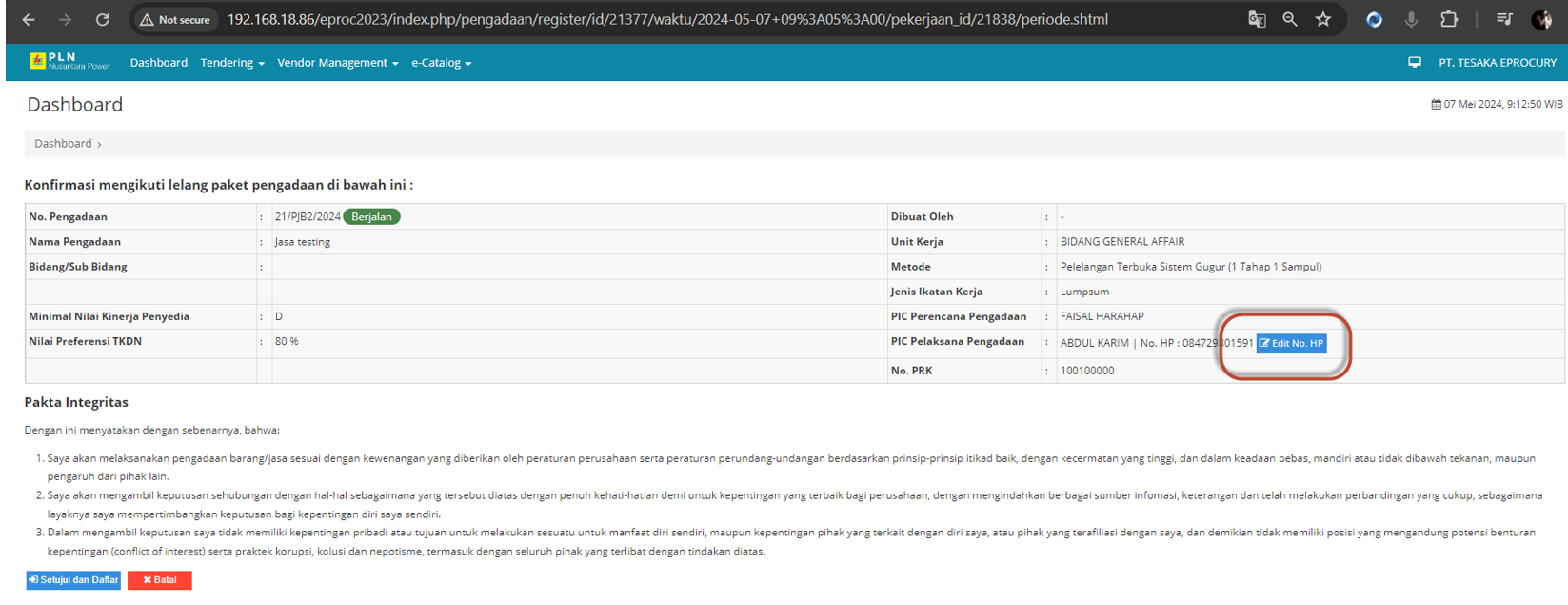The image size is (1568, 605).
Task: Bookmark this page with the star icon
Action: click(x=1323, y=19)
